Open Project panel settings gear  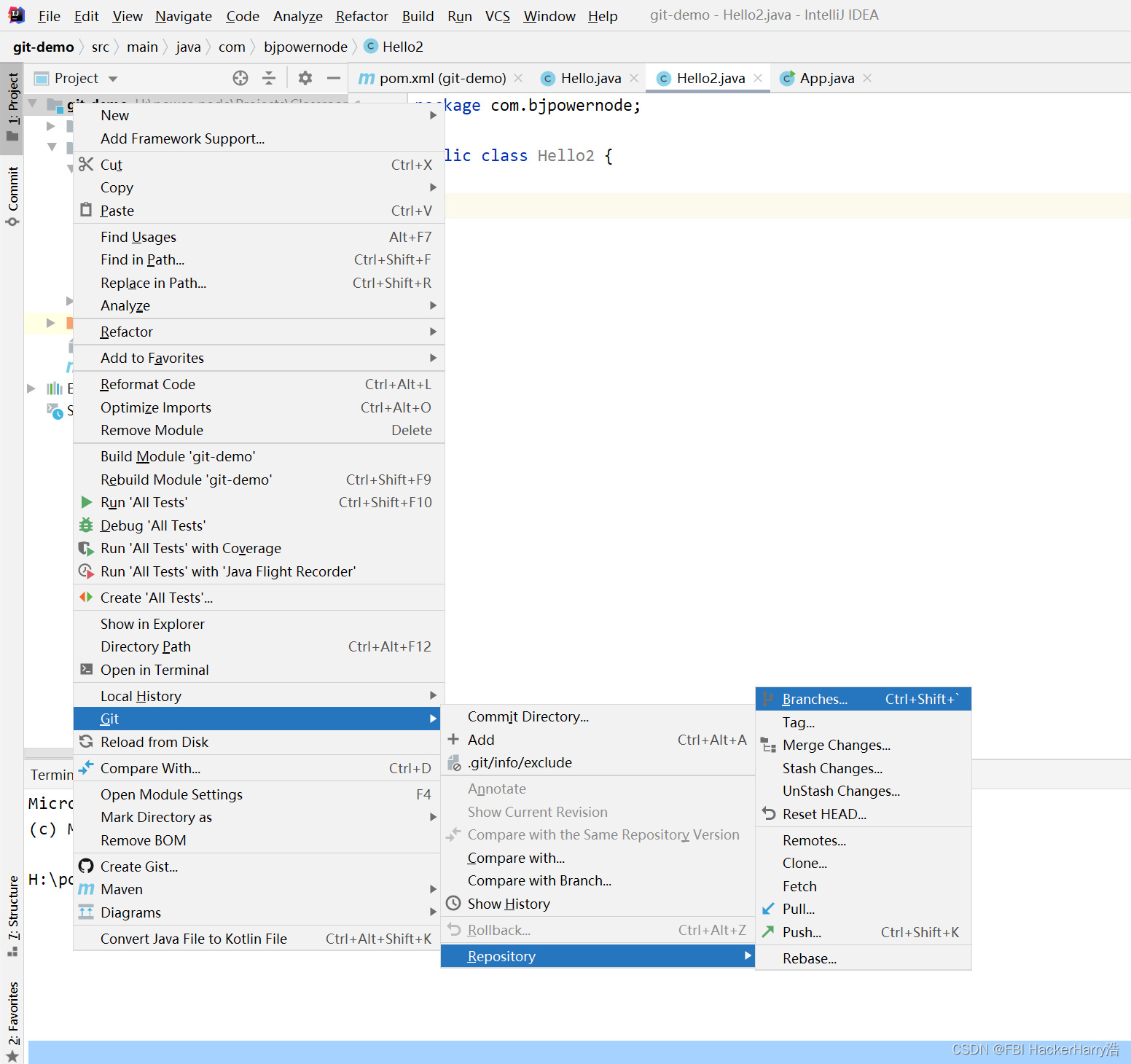305,78
